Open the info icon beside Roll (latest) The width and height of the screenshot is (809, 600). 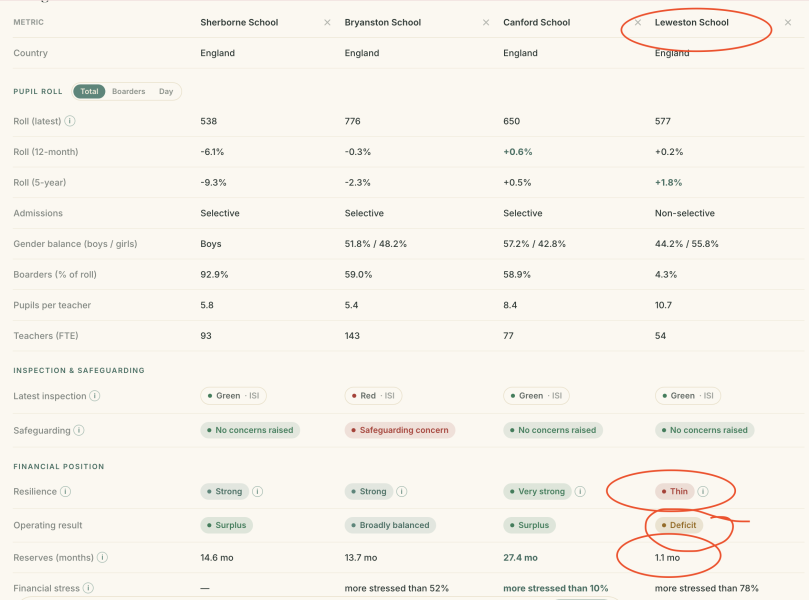(x=70, y=121)
